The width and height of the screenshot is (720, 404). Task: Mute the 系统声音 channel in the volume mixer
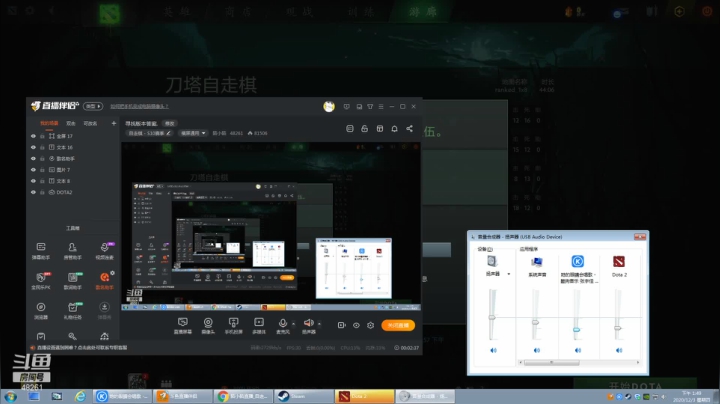point(537,350)
